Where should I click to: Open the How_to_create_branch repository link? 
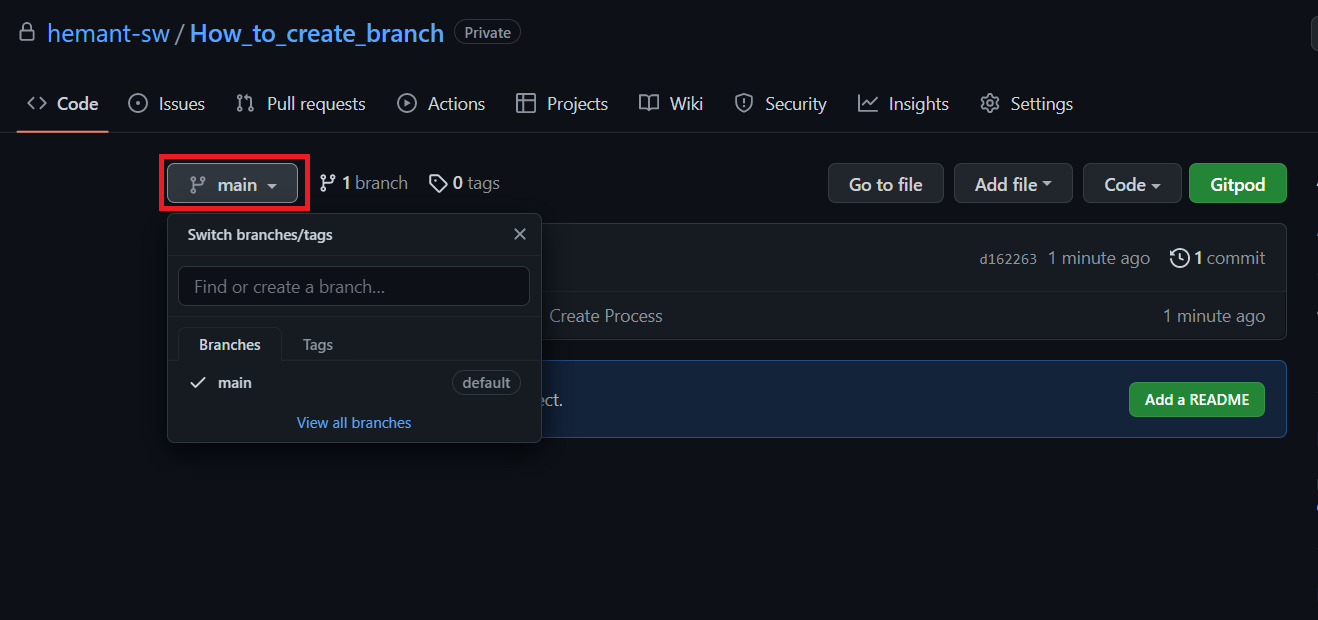point(316,33)
